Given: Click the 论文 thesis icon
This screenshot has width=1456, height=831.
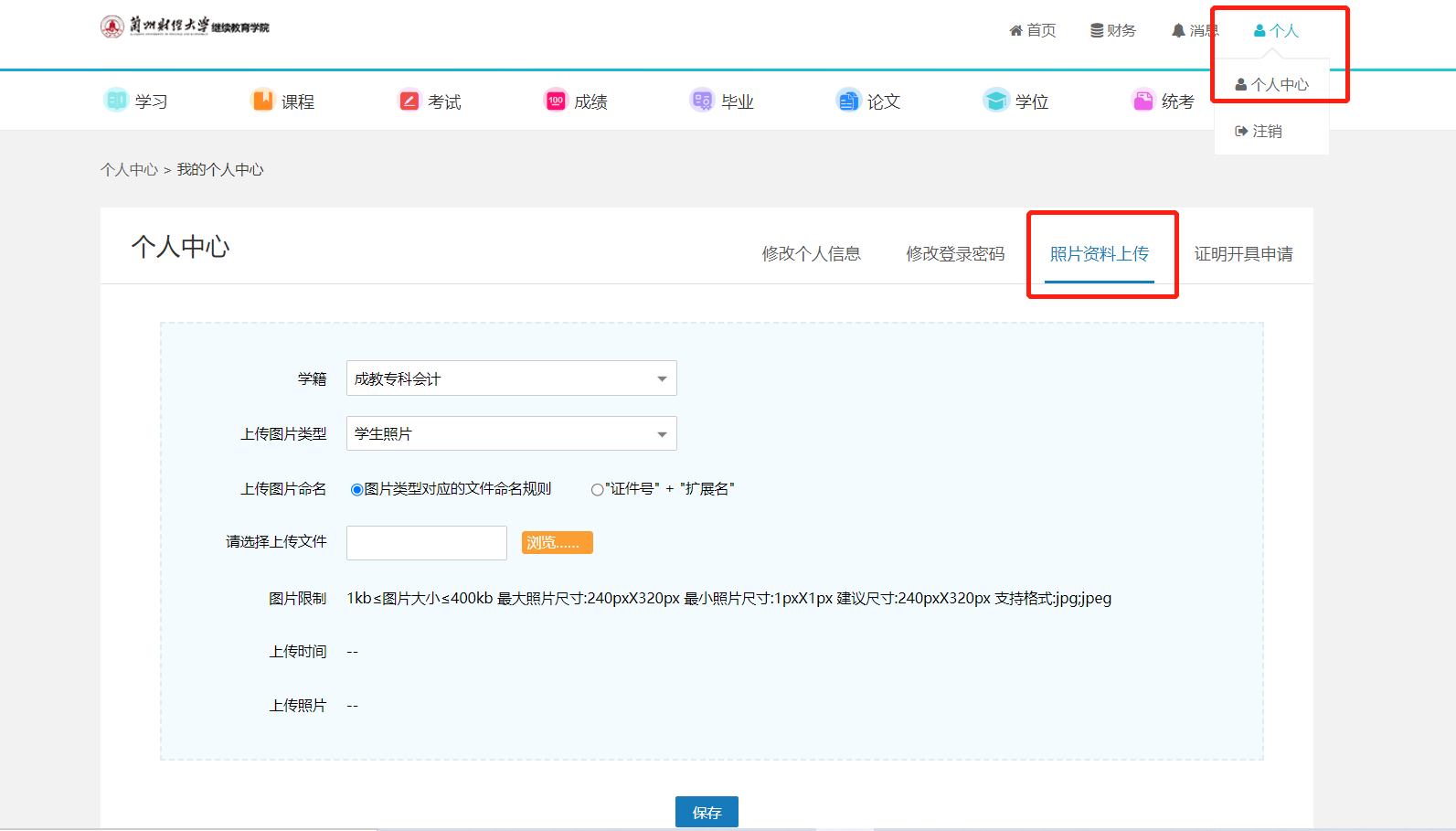Looking at the screenshot, I should point(849,100).
